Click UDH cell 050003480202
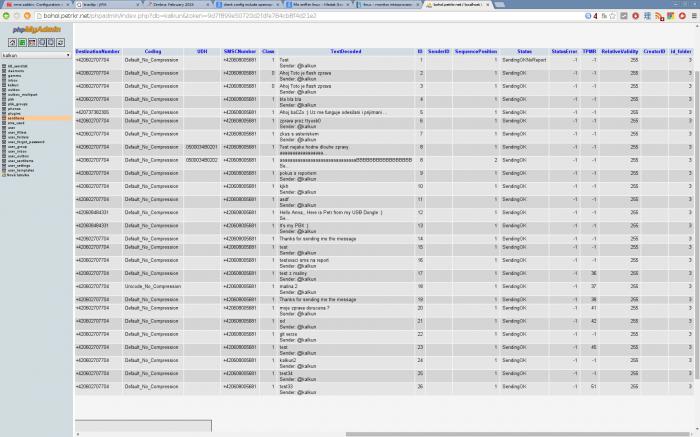 [202, 160]
